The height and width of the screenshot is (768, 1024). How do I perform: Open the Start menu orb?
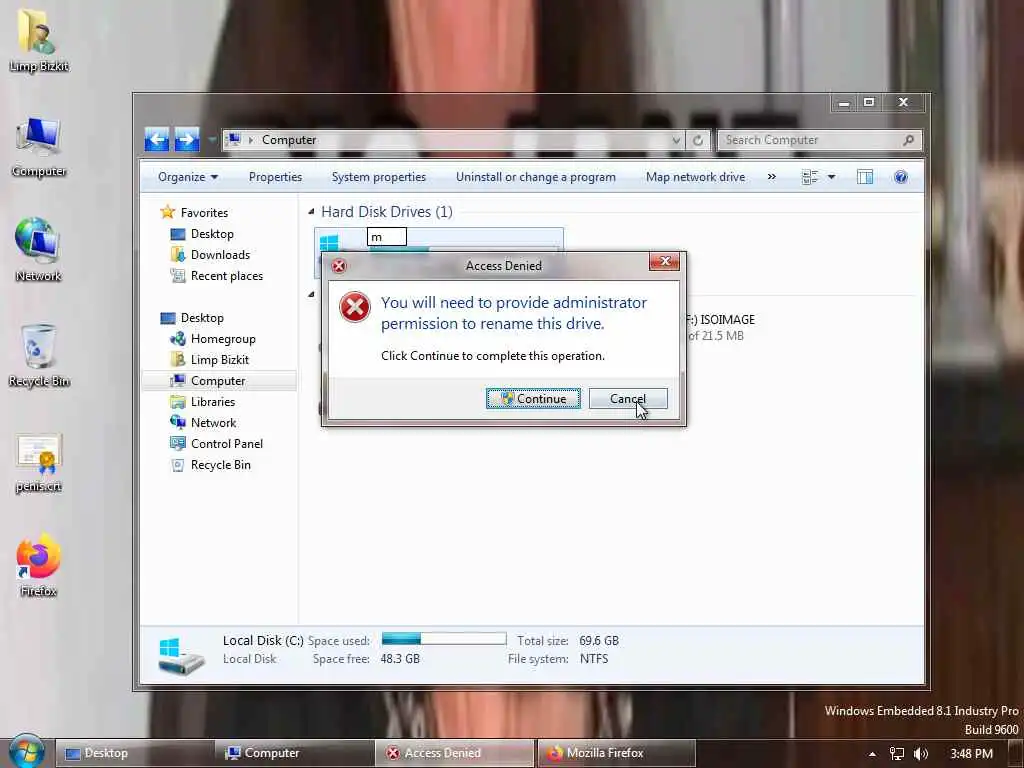coord(26,752)
